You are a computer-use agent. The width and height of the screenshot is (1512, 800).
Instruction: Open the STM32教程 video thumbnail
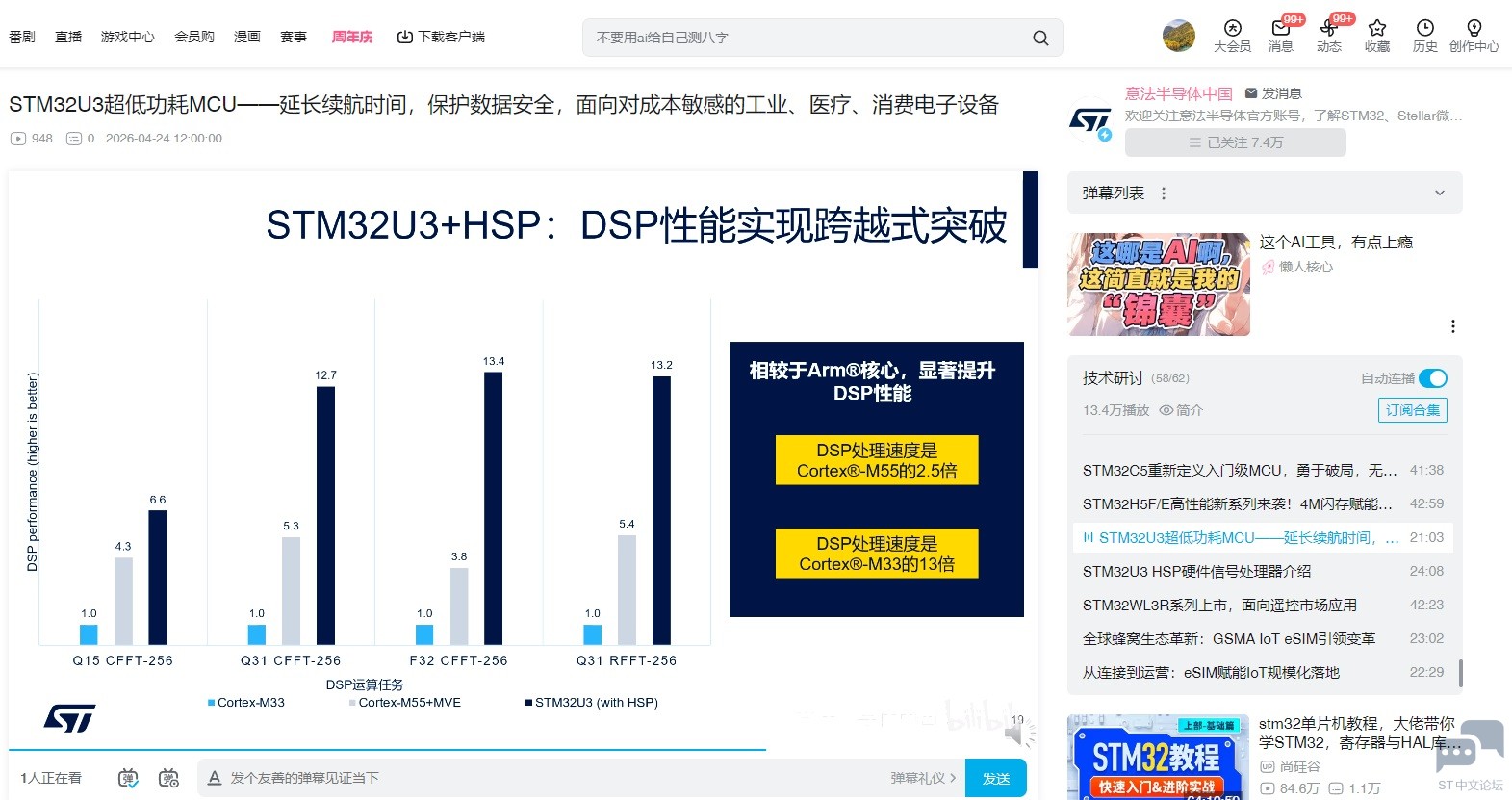pyautogui.click(x=1158, y=757)
